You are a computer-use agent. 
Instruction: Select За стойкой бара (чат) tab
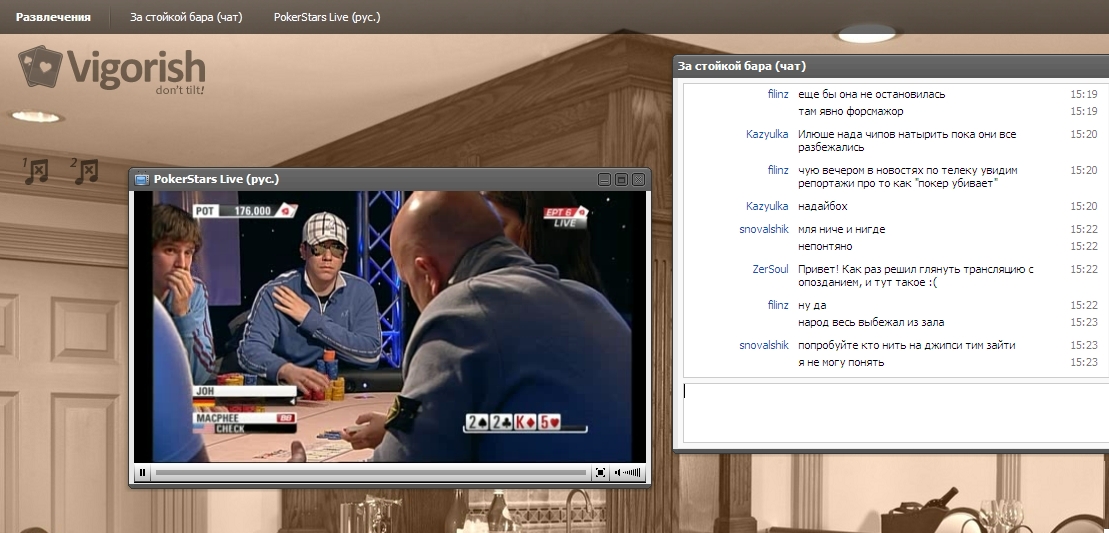[186, 17]
